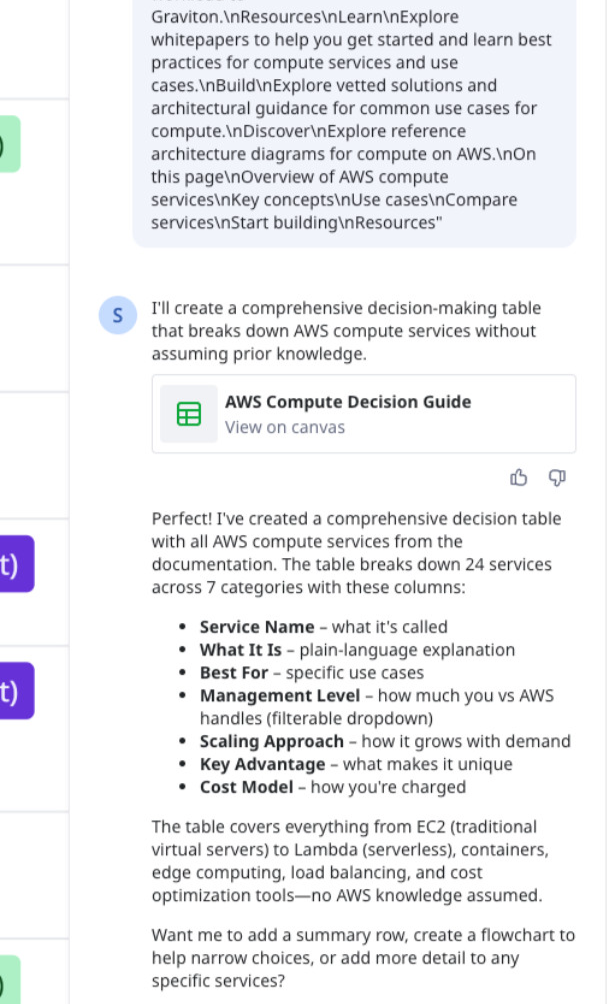Click the "Key Advantage" bullet text

pyautogui.click(x=262, y=764)
